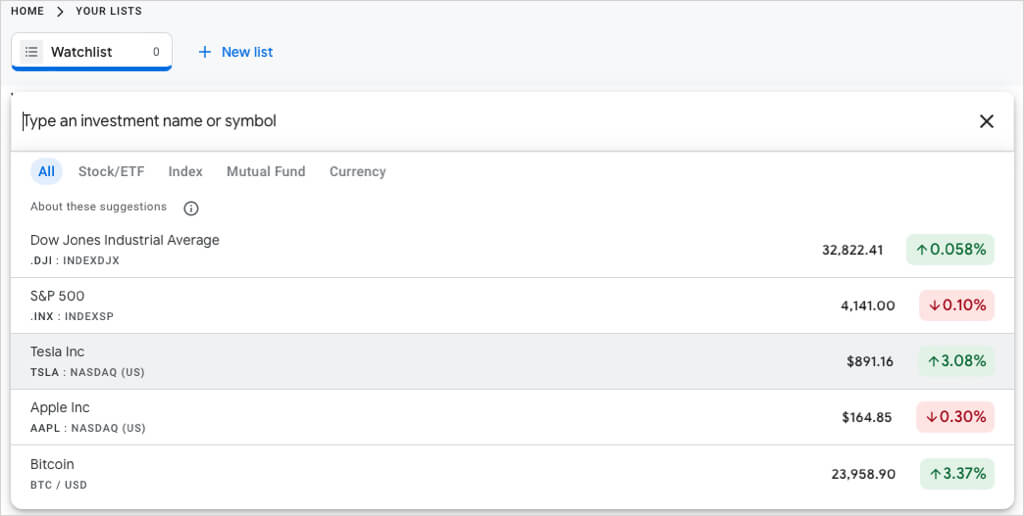Click the Watchlist list icon

[31, 52]
